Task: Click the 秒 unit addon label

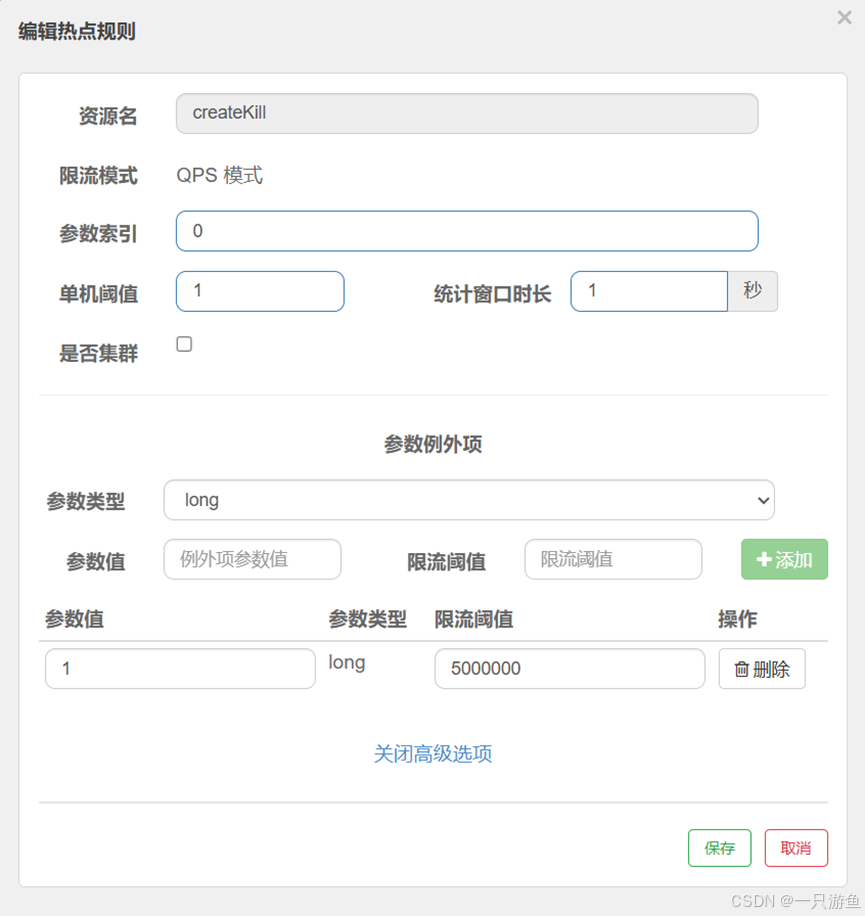Action: tap(752, 291)
